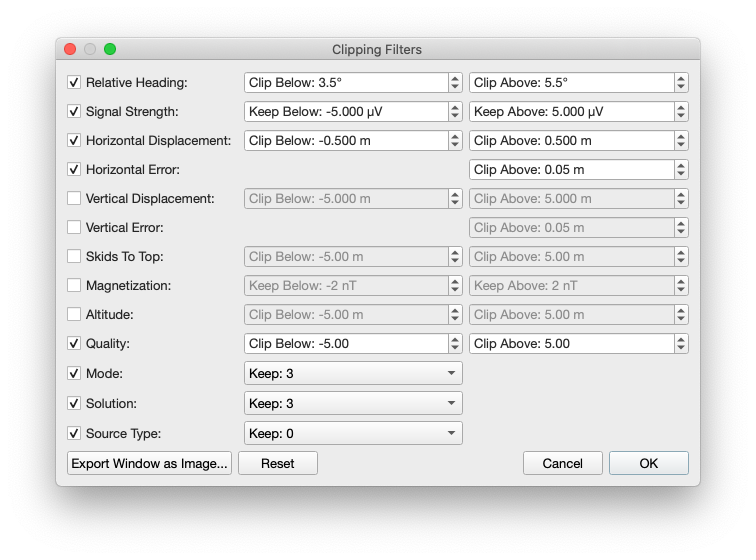
Task: Decrement the Relative Heading Clip Above stepper
Action: (x=681, y=87)
